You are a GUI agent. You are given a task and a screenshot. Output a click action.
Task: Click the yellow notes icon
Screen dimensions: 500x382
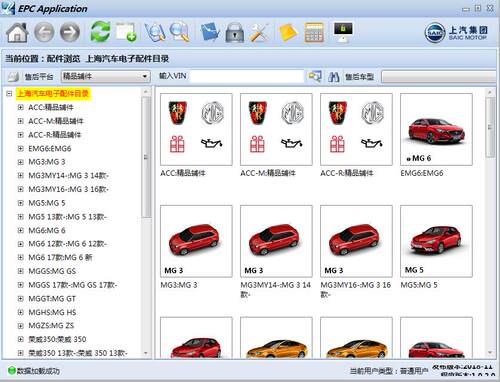click(288, 33)
